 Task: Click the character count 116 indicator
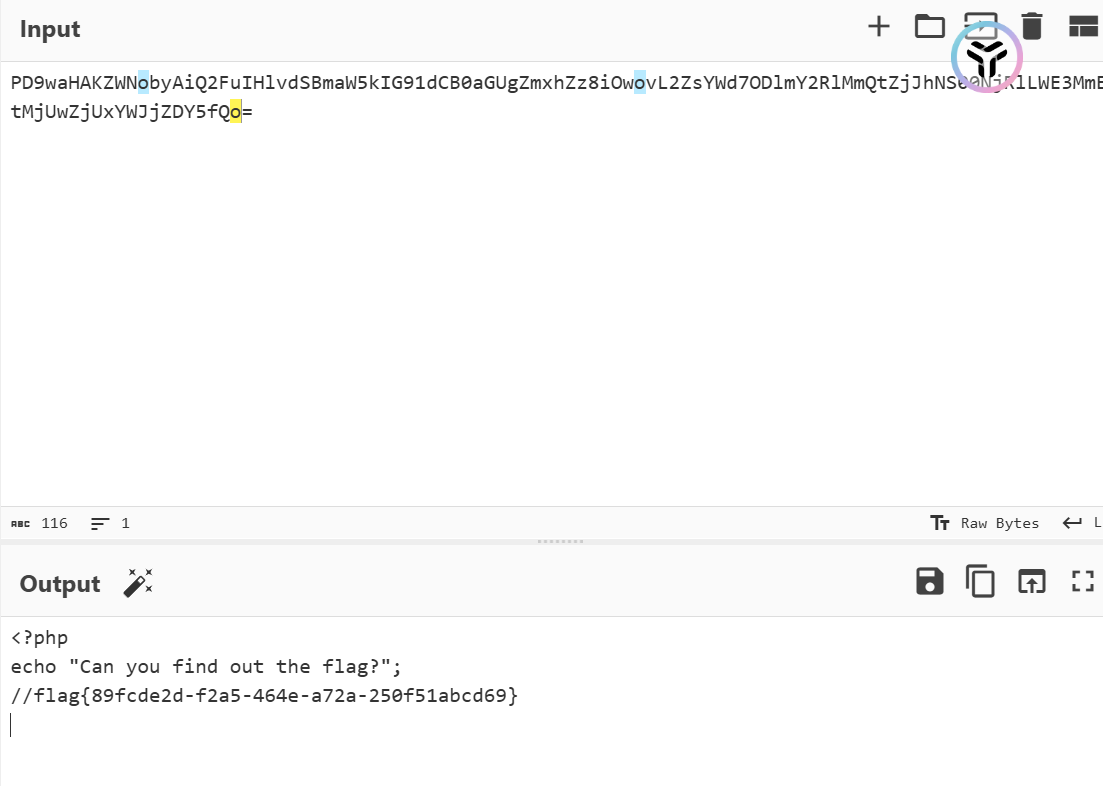pos(39,523)
